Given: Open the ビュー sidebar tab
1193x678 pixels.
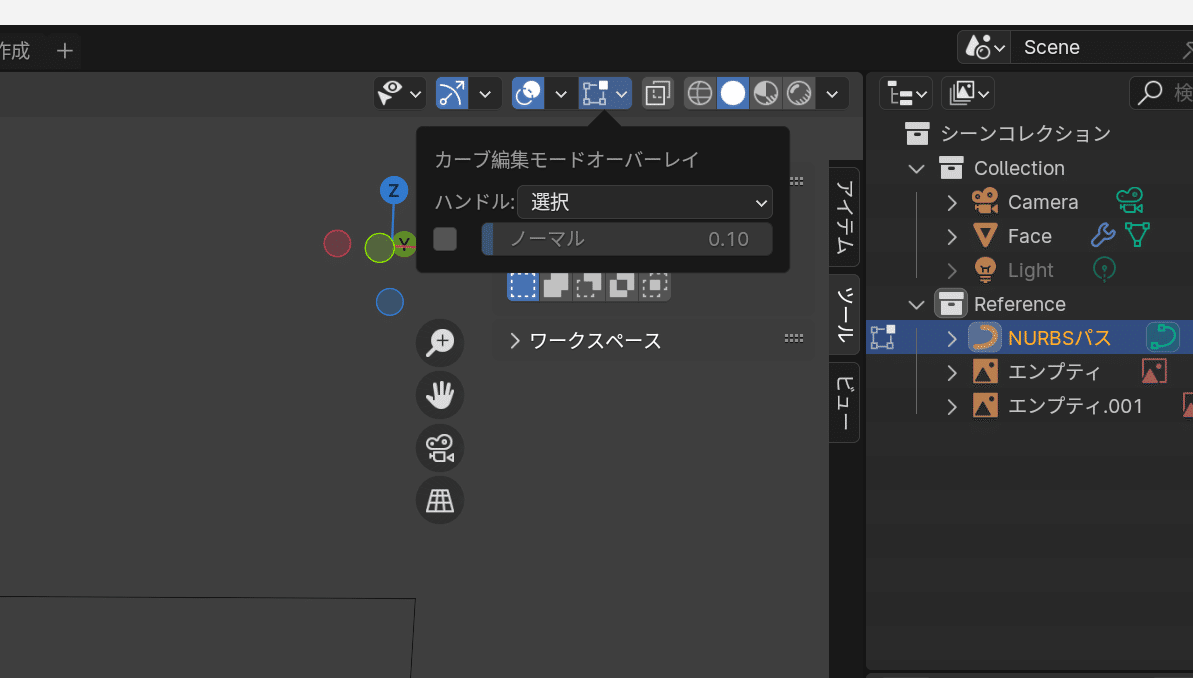Looking at the screenshot, I should 845,403.
